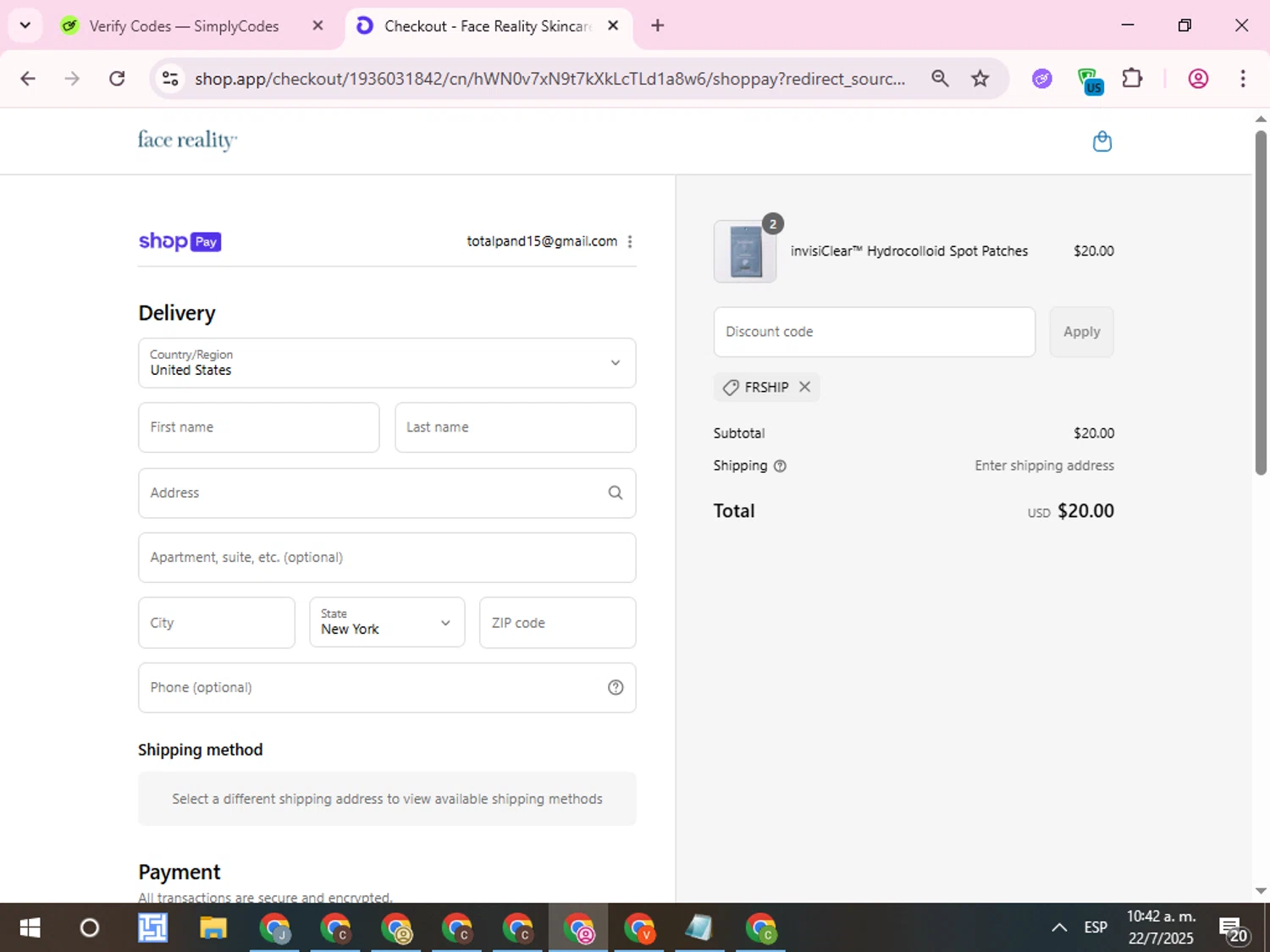Click the Discount code input field
This screenshot has width=1270, height=952.
pyautogui.click(x=875, y=332)
